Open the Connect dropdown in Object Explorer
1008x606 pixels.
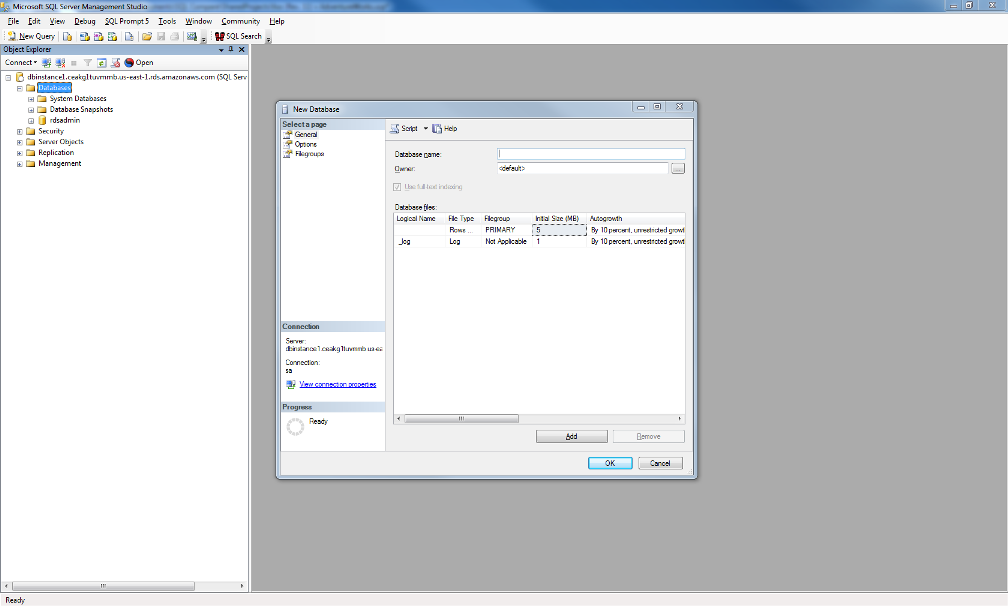click(x=21, y=63)
